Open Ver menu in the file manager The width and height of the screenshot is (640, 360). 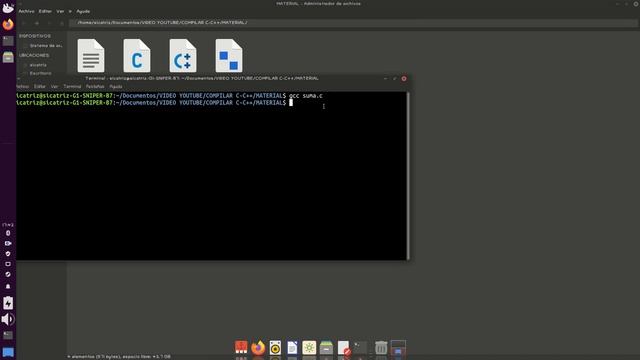coord(60,11)
